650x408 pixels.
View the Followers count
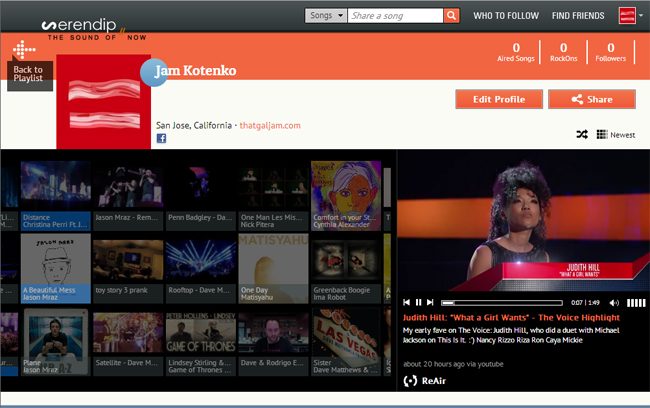coord(611,52)
